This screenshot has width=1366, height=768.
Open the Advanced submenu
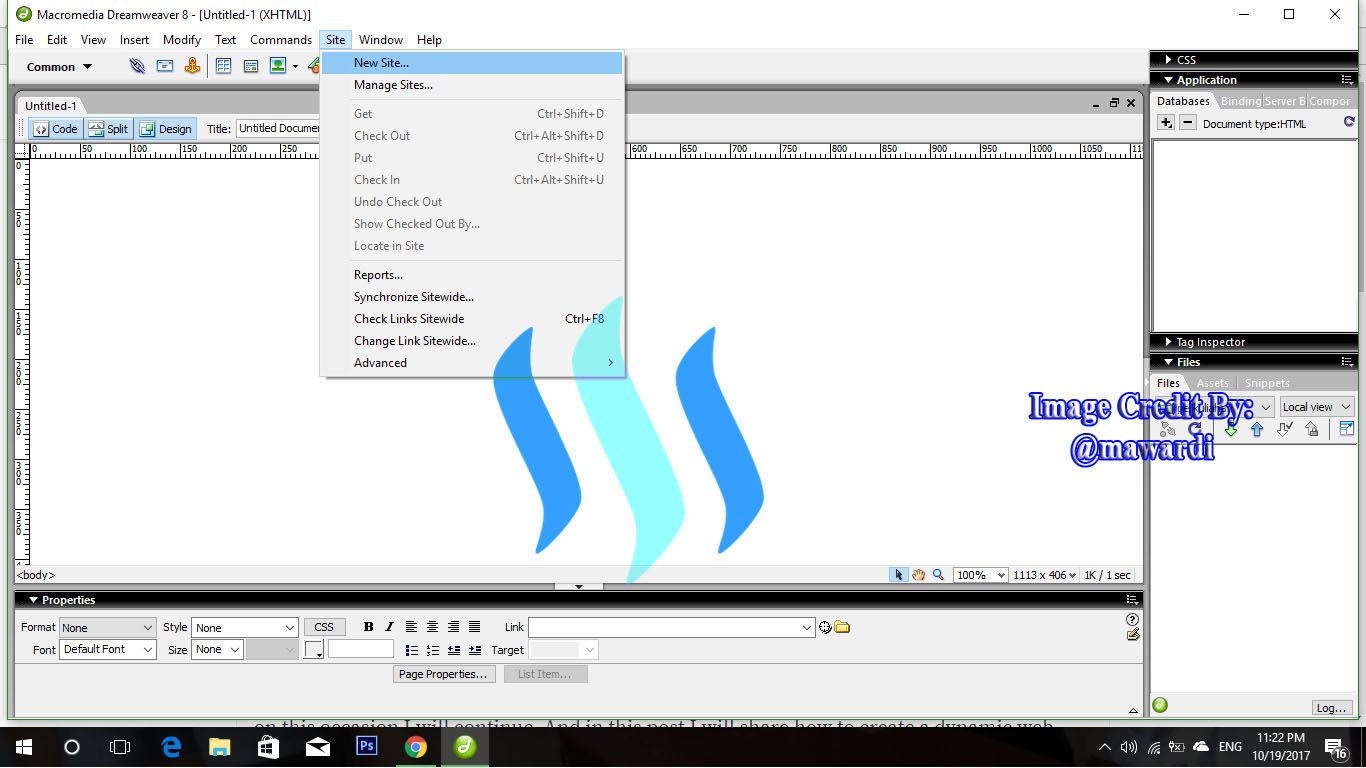(x=472, y=363)
